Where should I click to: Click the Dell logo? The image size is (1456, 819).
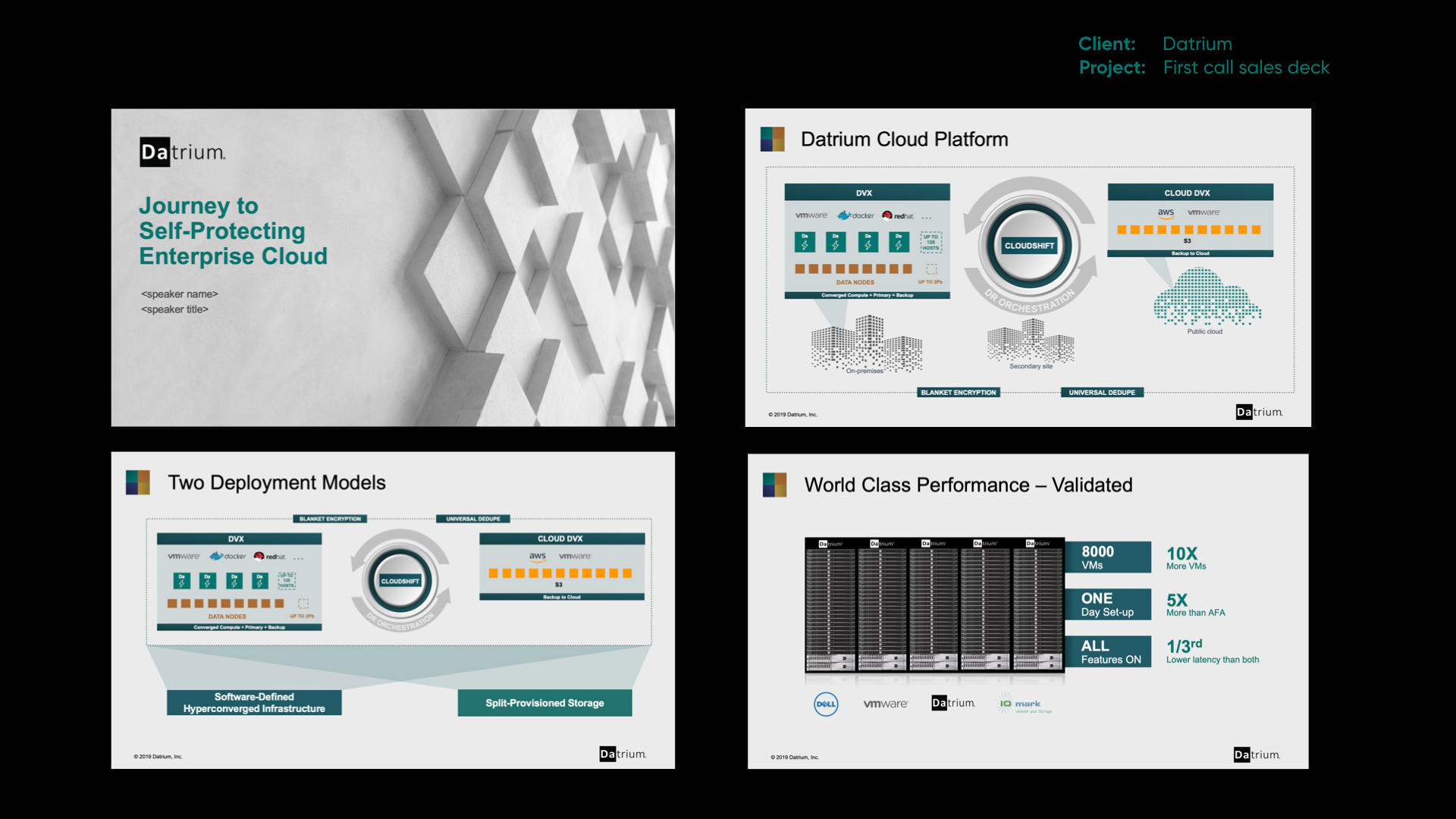[x=826, y=704]
